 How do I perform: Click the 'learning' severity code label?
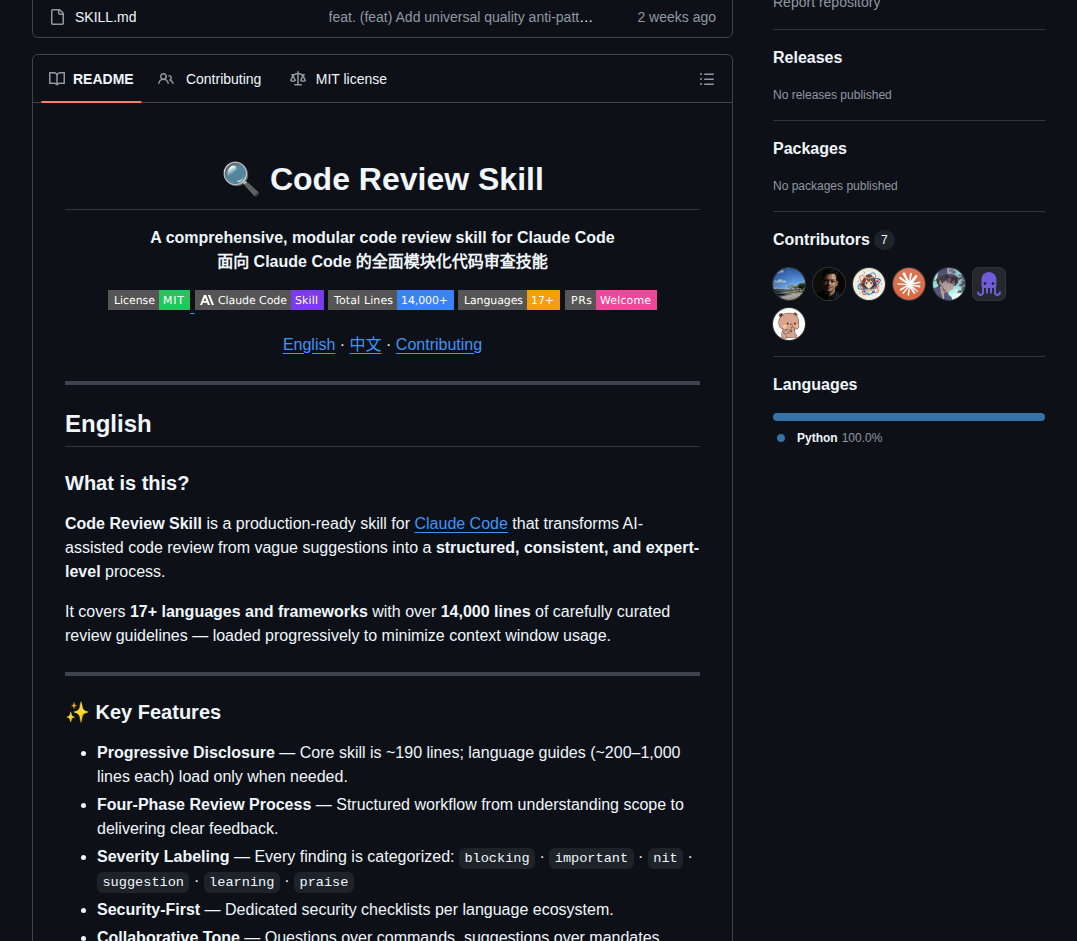pyautogui.click(x=242, y=882)
